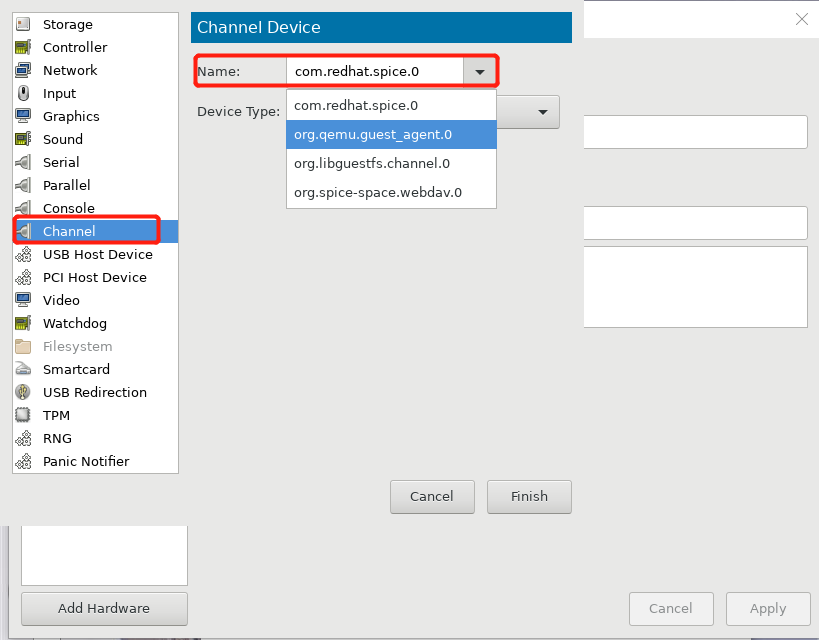Choose com.redhat.spice.0 from the list

(391, 106)
